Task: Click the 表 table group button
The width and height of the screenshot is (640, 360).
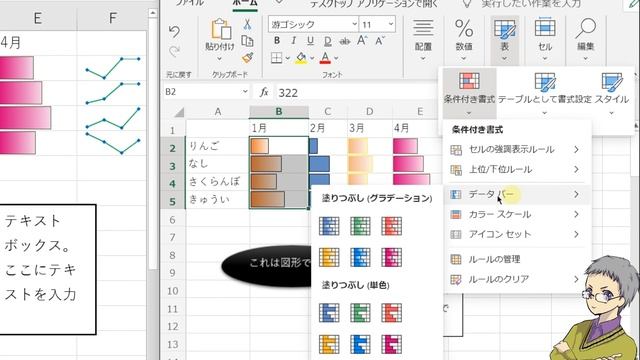Action: click(x=504, y=40)
